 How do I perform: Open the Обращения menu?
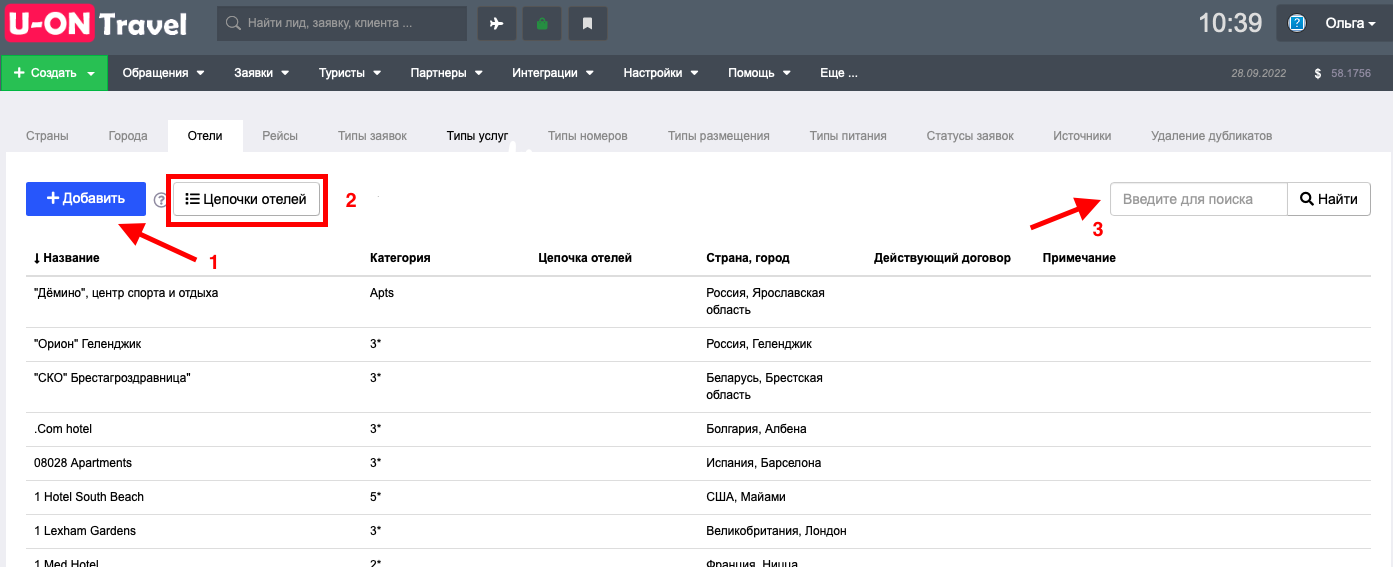tap(163, 73)
